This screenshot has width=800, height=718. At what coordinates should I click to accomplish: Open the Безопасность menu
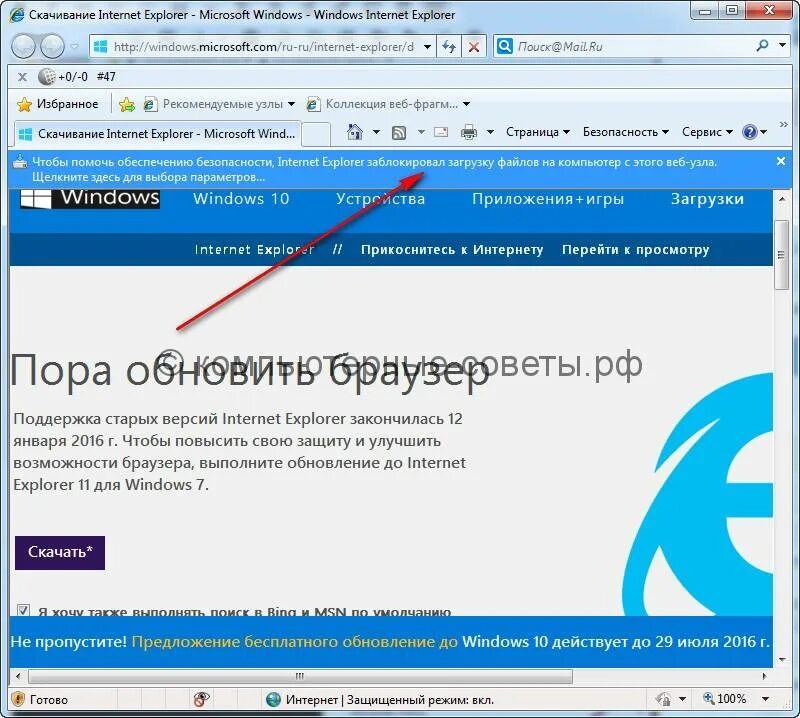point(626,132)
